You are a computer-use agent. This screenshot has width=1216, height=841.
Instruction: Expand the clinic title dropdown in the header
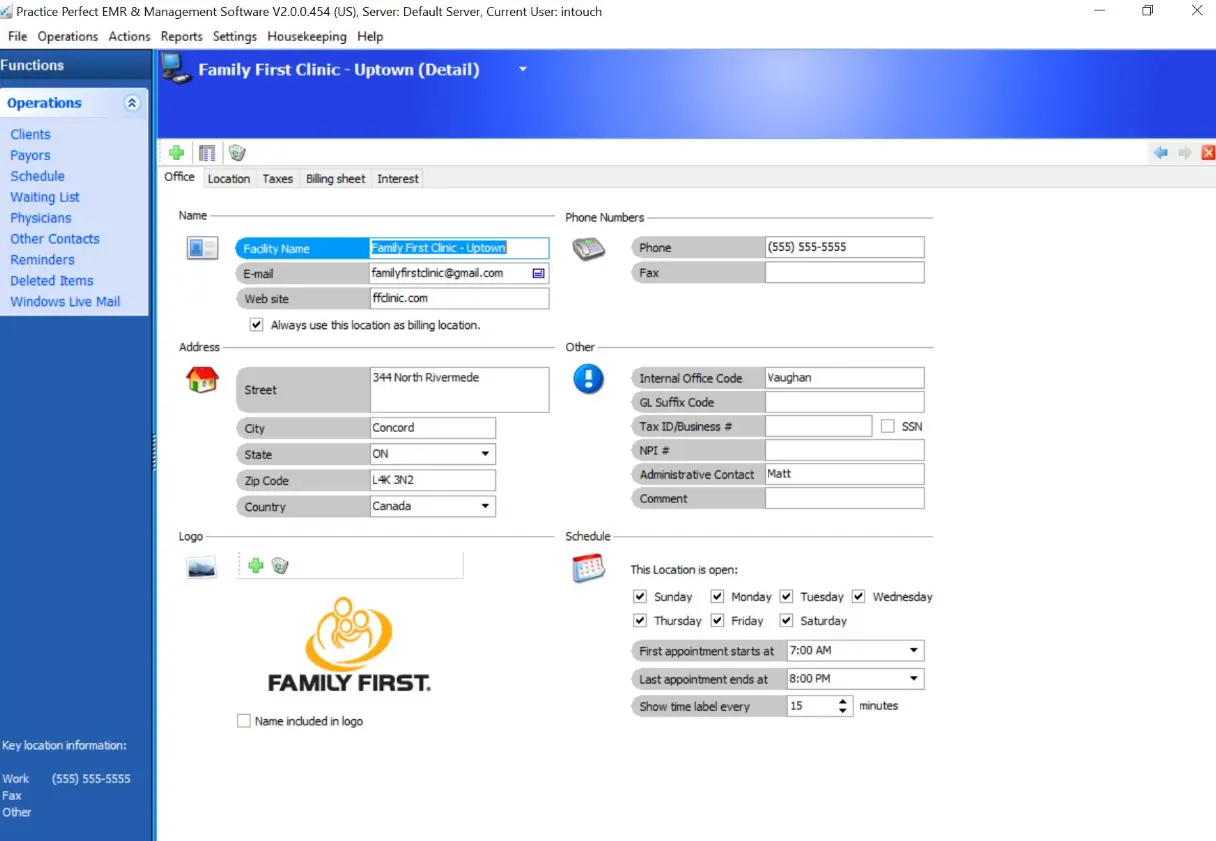pyautogui.click(x=522, y=70)
